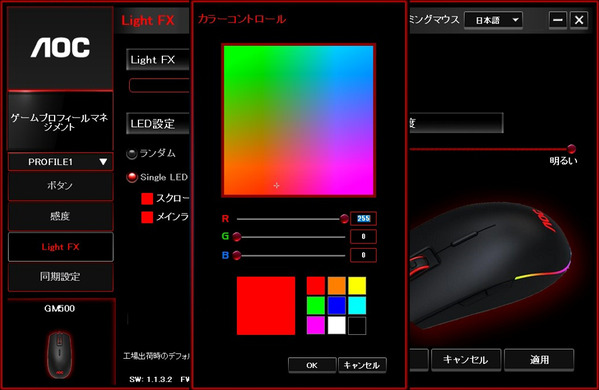The image size is (599, 390).
Task: Select the ランダム radio button
Action: 131,154
